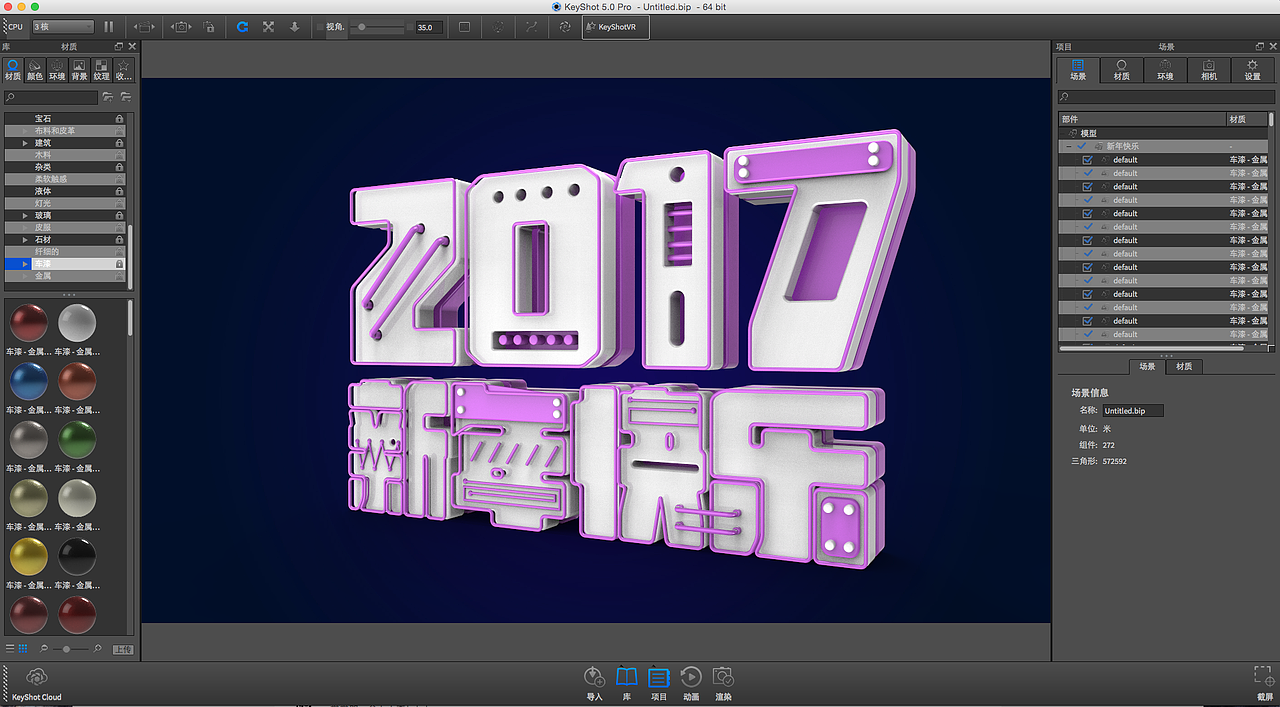Select the red car paint material sphere thumbnail
The width and height of the screenshot is (1280, 707).
click(28, 322)
